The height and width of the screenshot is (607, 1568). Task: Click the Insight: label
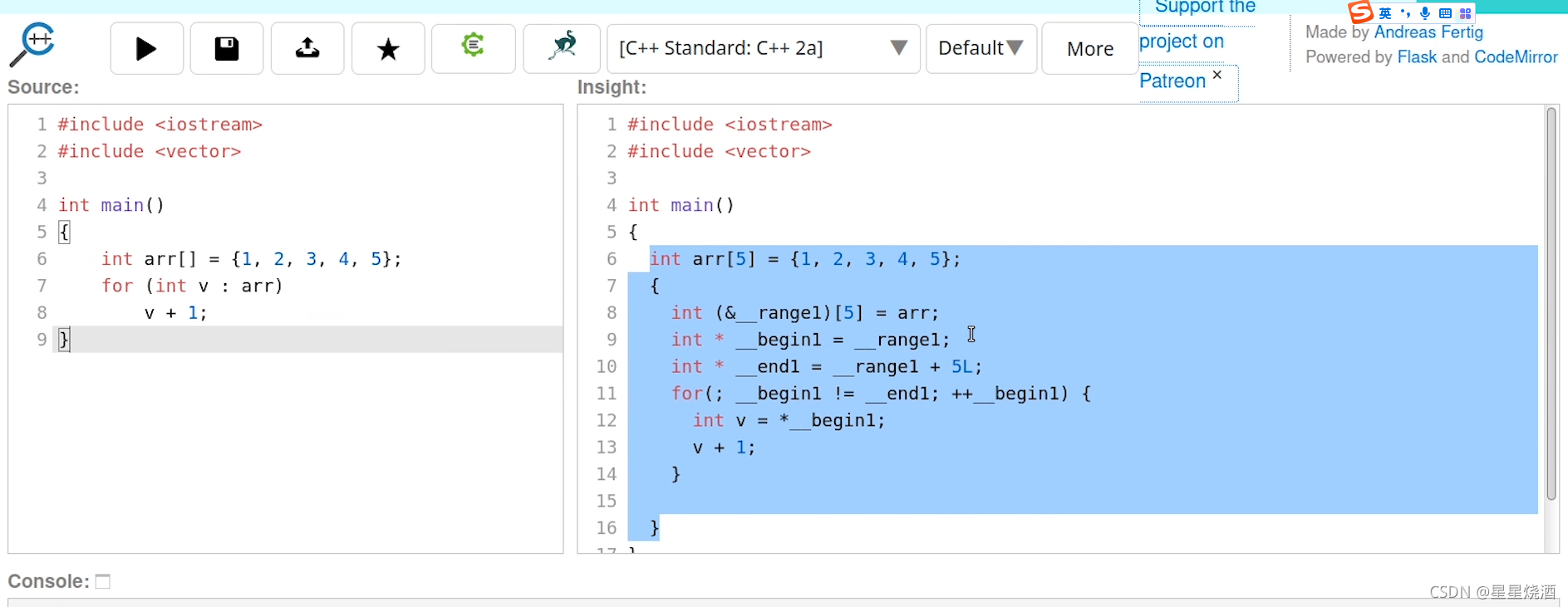(612, 87)
